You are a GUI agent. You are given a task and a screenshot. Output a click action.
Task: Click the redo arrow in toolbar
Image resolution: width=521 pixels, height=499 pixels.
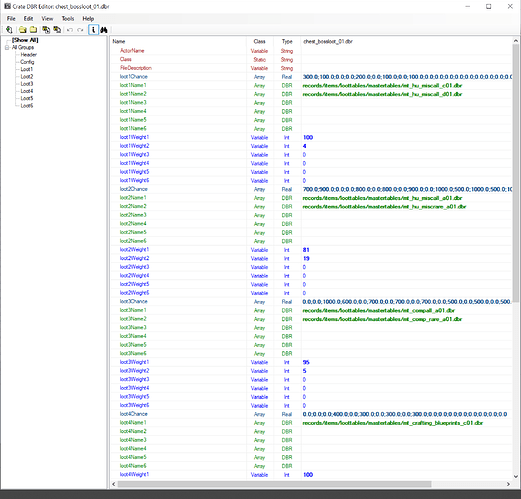click(x=80, y=30)
